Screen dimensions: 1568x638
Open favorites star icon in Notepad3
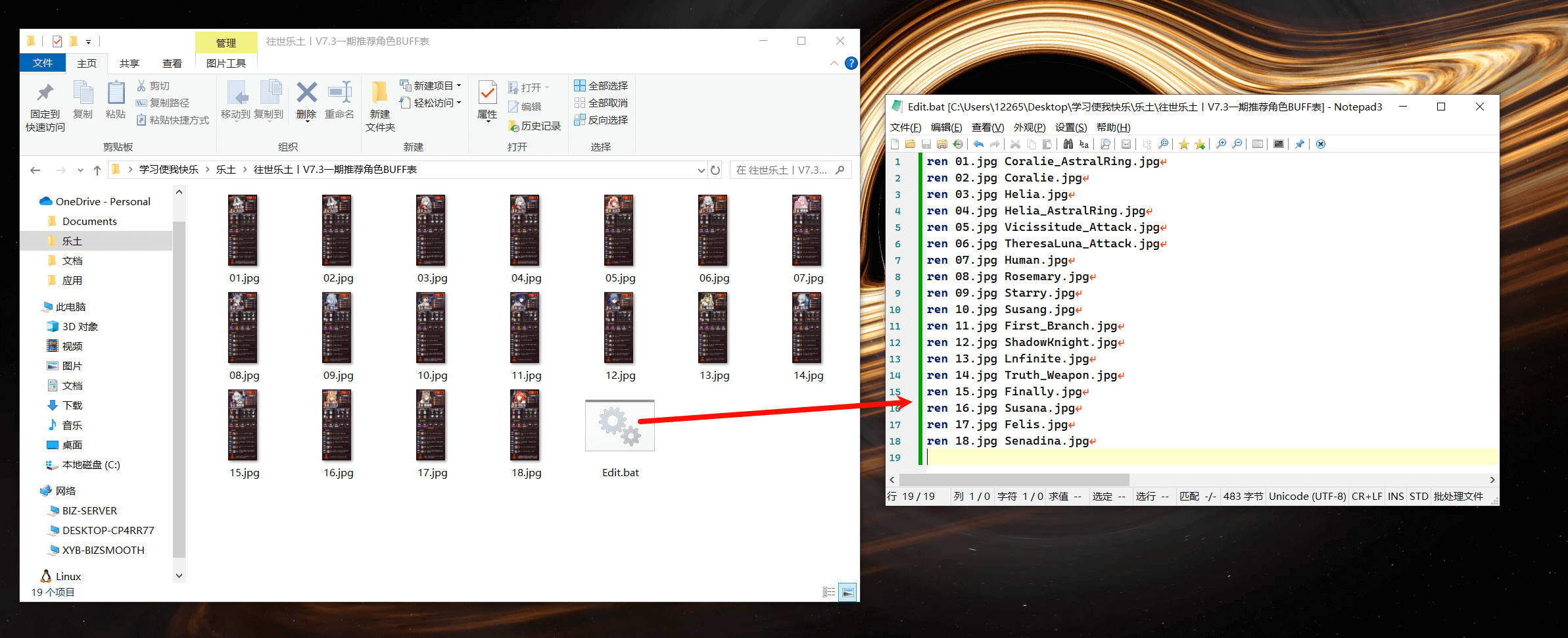coord(1184,144)
